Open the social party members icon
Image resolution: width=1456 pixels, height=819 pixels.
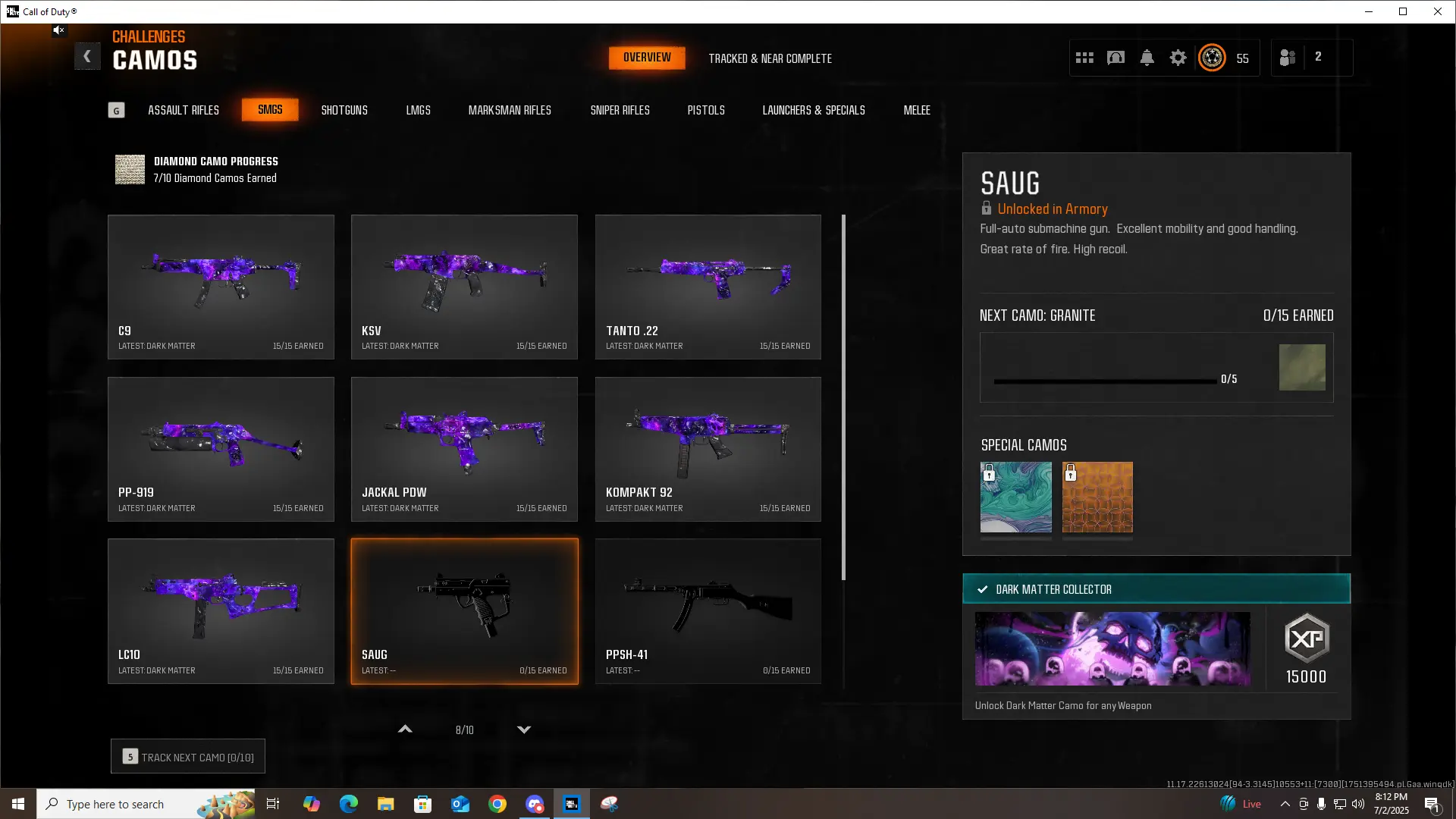[x=1288, y=58]
